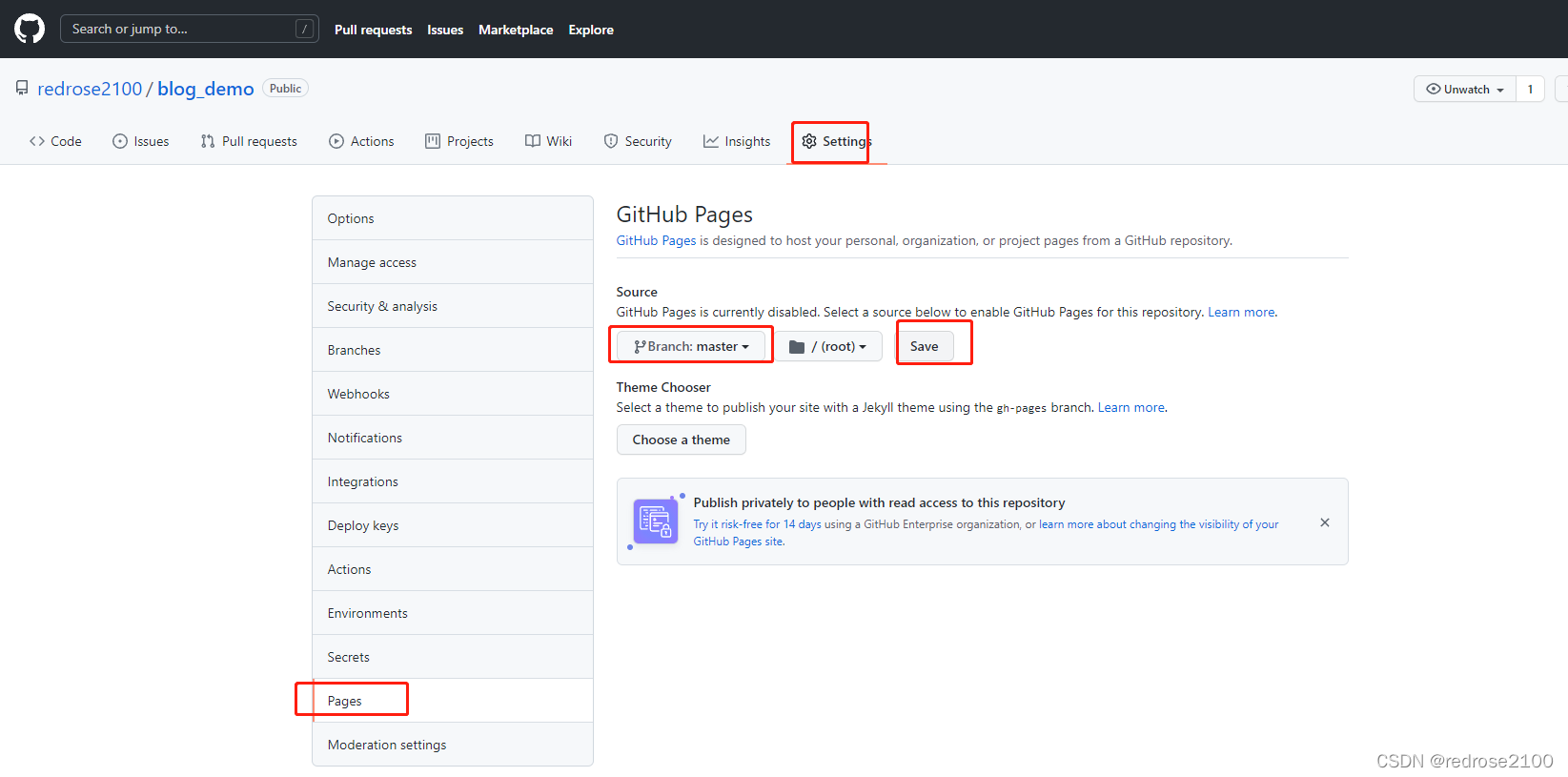Click Issues in top navigation bar
The height and width of the screenshot is (777, 1568).
(445, 30)
